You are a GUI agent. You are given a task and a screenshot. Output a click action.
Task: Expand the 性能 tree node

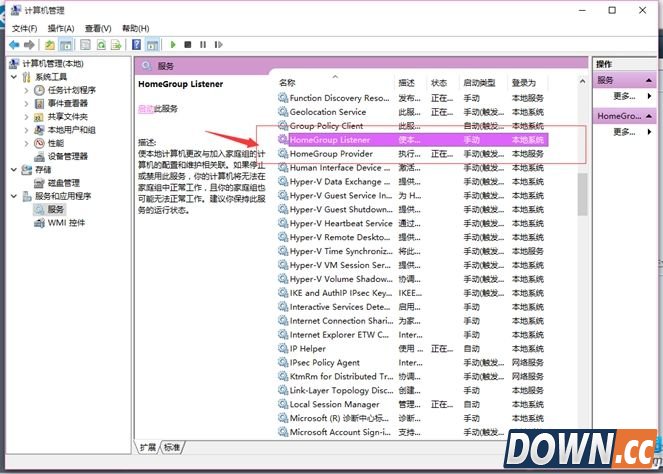pos(26,143)
